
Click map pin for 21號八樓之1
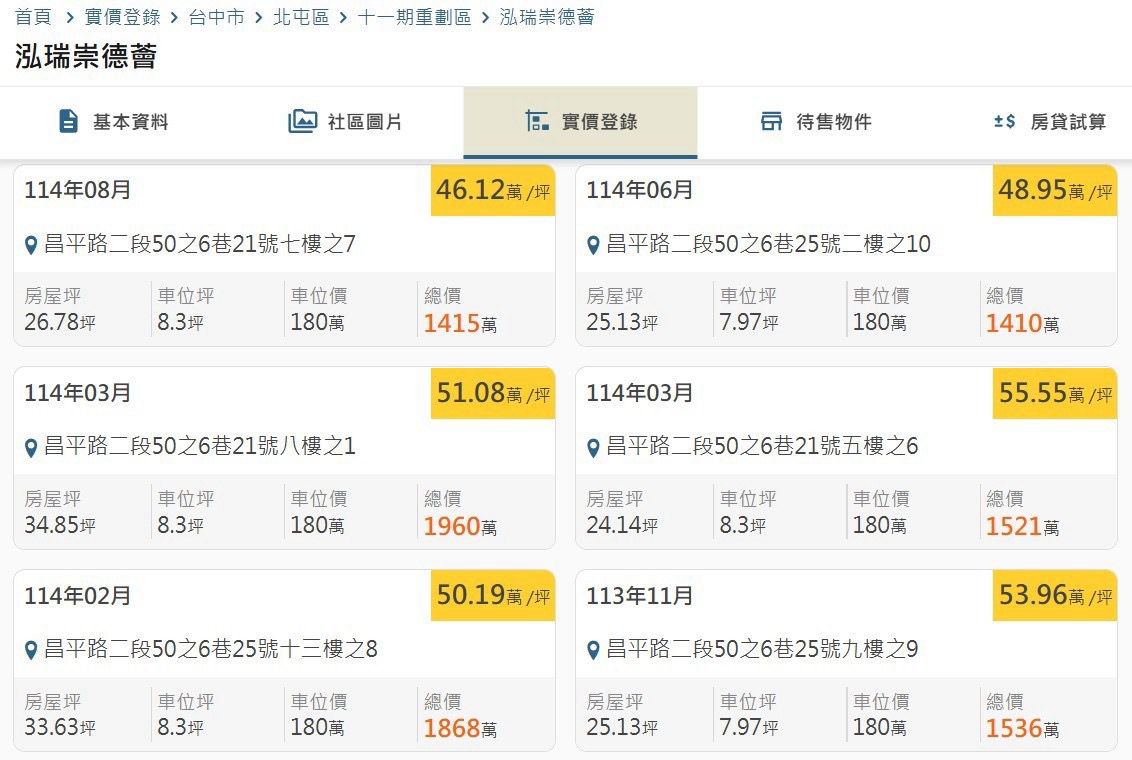pyautogui.click(x=31, y=447)
